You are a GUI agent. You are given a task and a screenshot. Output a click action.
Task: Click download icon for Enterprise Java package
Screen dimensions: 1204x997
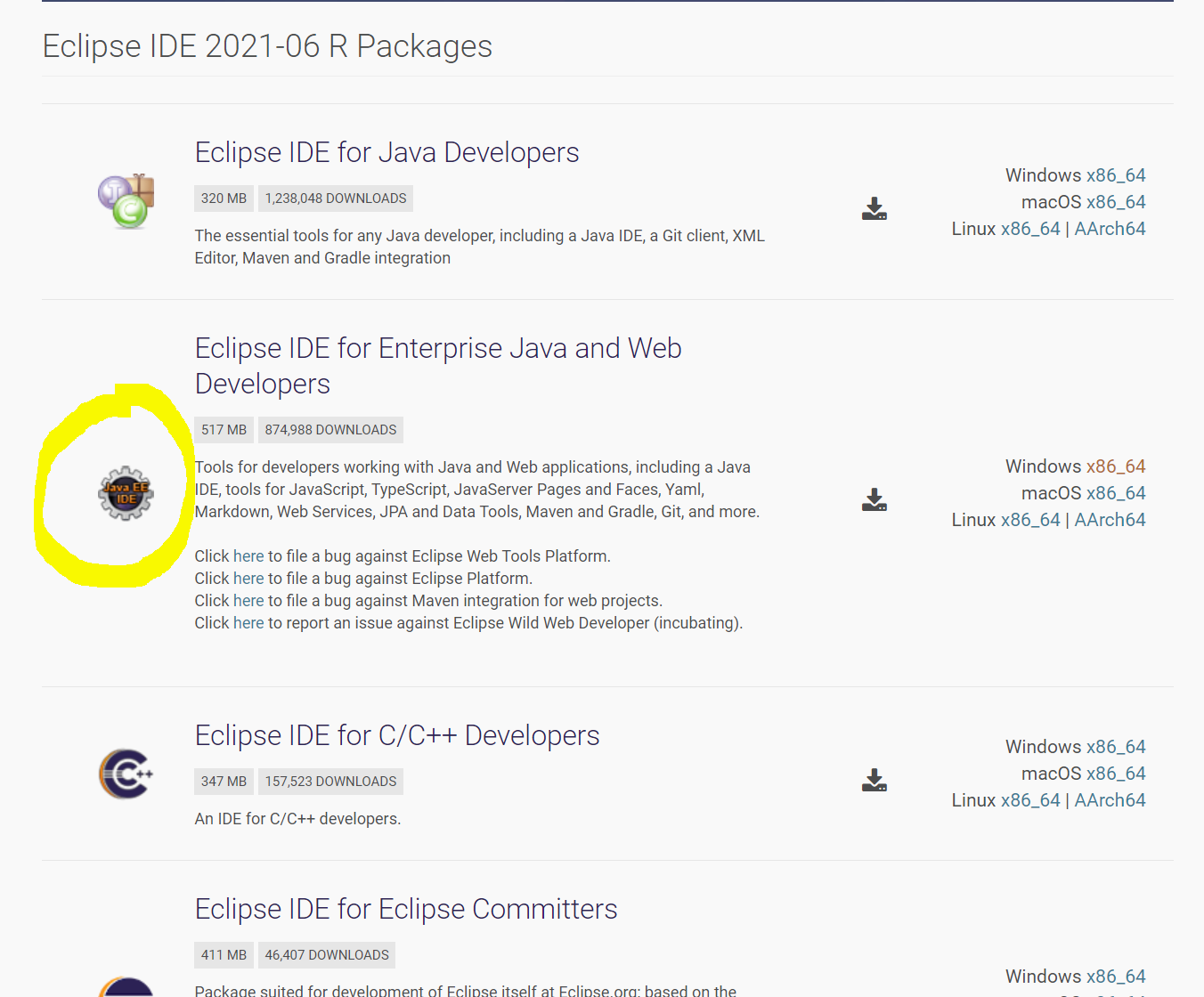875,500
